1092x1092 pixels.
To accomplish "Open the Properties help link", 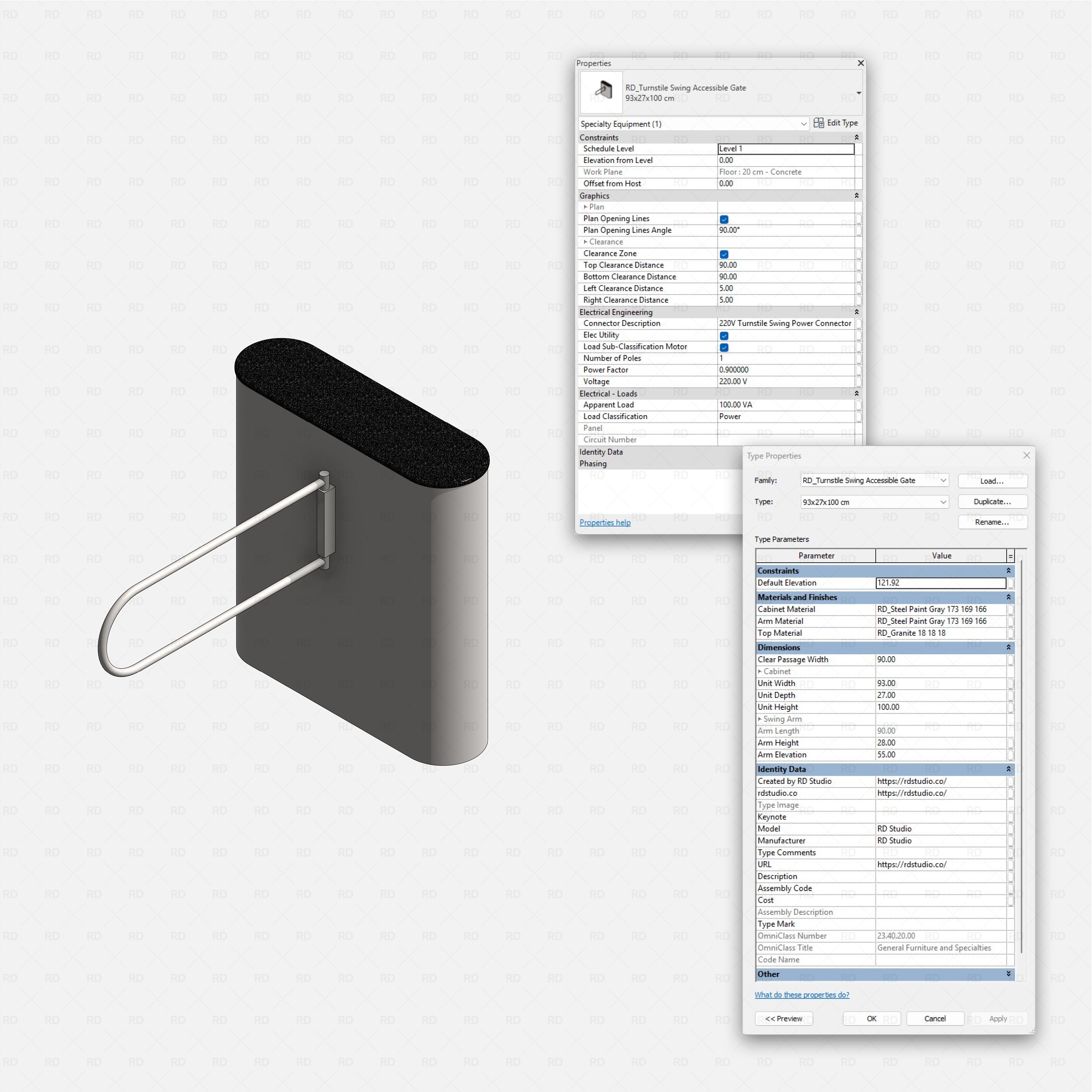I will (605, 522).
